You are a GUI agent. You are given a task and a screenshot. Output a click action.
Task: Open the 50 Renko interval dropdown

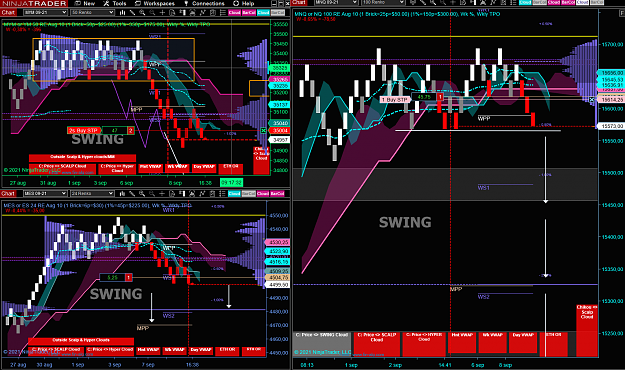tap(92, 12)
